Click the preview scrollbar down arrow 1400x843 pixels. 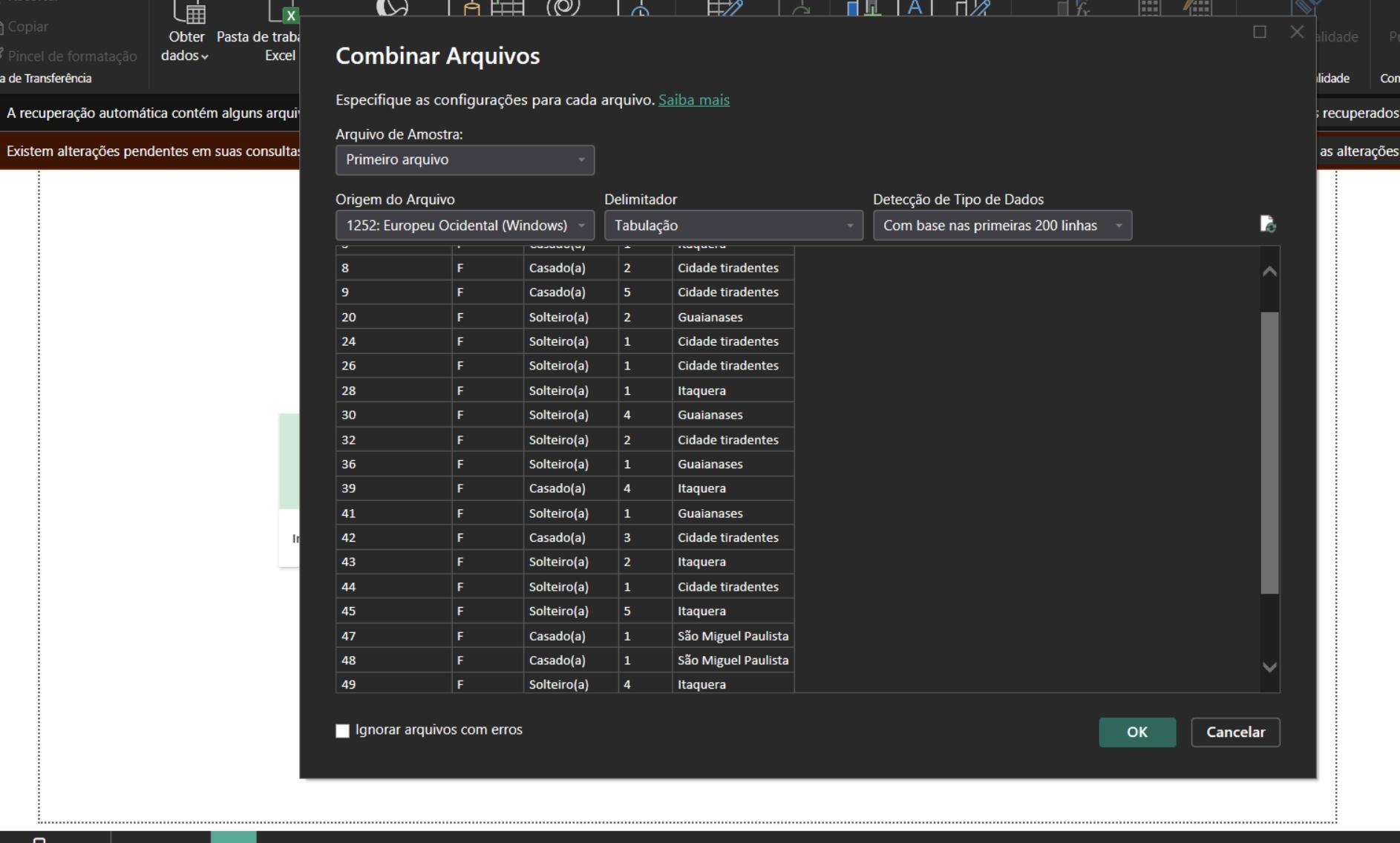coord(1269,667)
